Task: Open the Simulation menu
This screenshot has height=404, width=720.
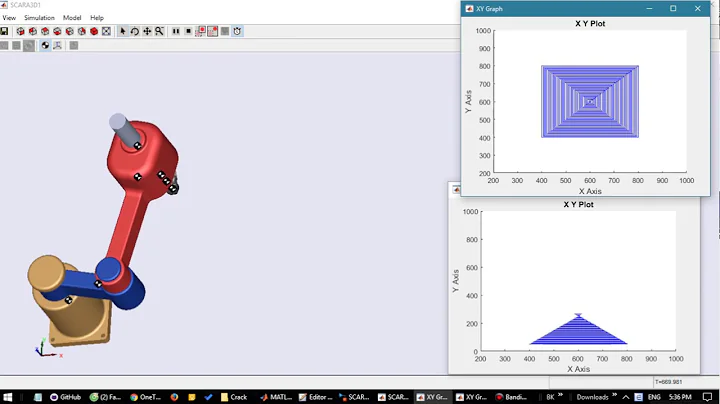Action: pyautogui.click(x=39, y=18)
